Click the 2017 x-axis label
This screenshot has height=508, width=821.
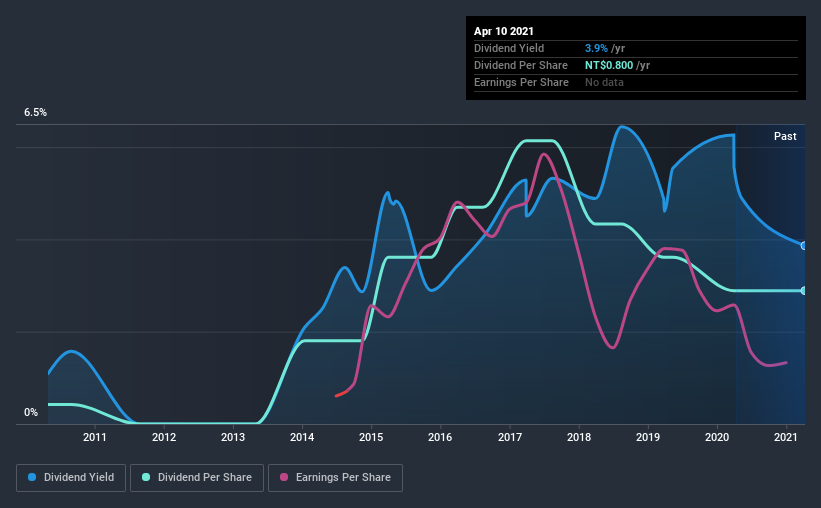[510, 437]
